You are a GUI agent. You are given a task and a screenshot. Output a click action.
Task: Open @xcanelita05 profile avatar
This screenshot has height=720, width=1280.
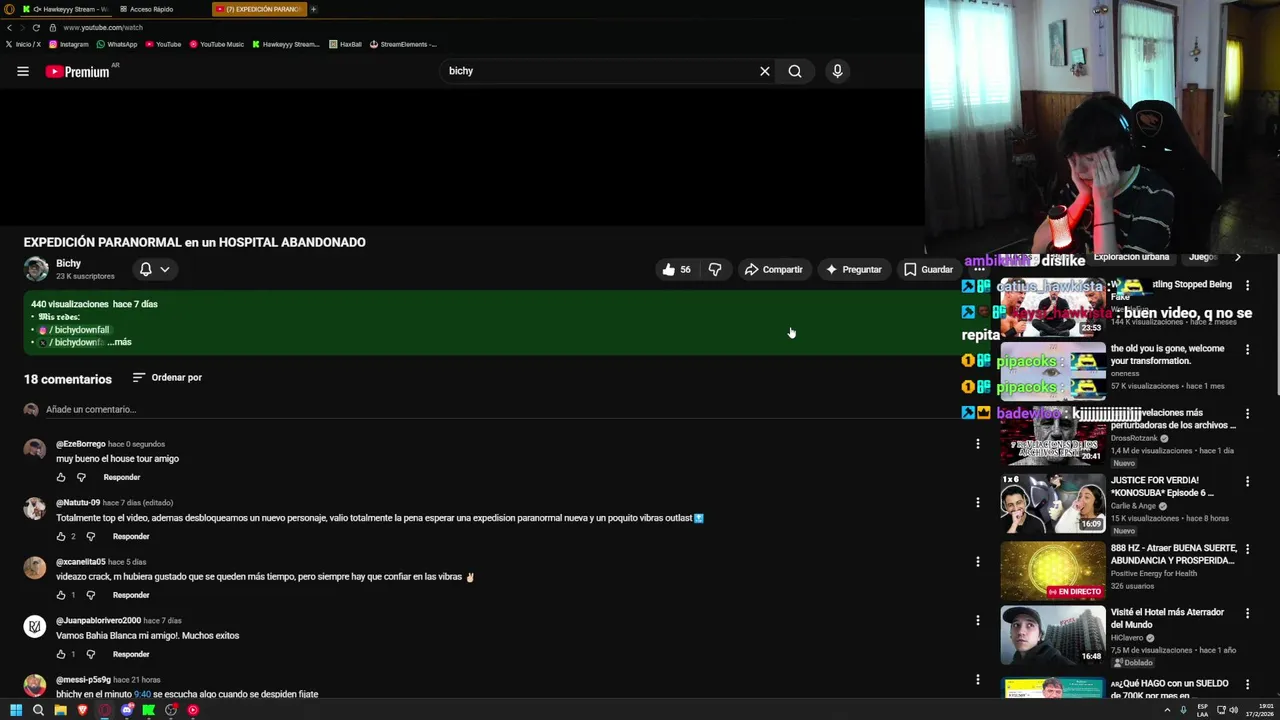(x=35, y=567)
